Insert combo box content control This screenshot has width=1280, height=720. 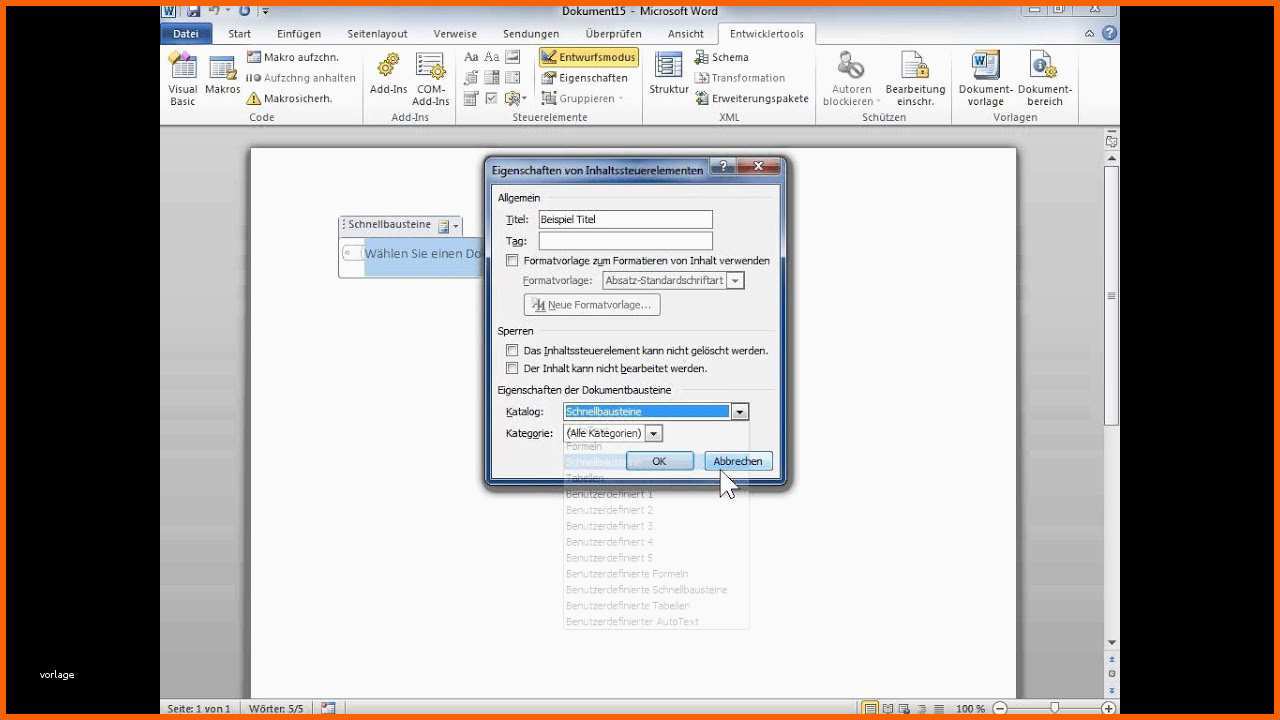click(x=492, y=77)
